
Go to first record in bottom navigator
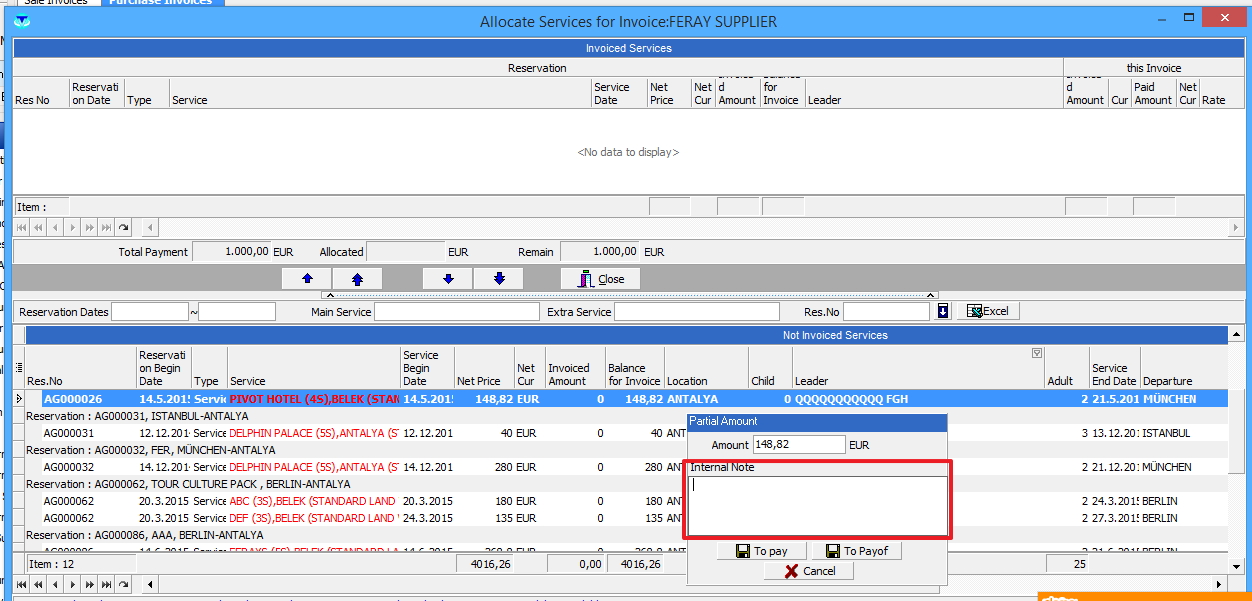[22, 584]
